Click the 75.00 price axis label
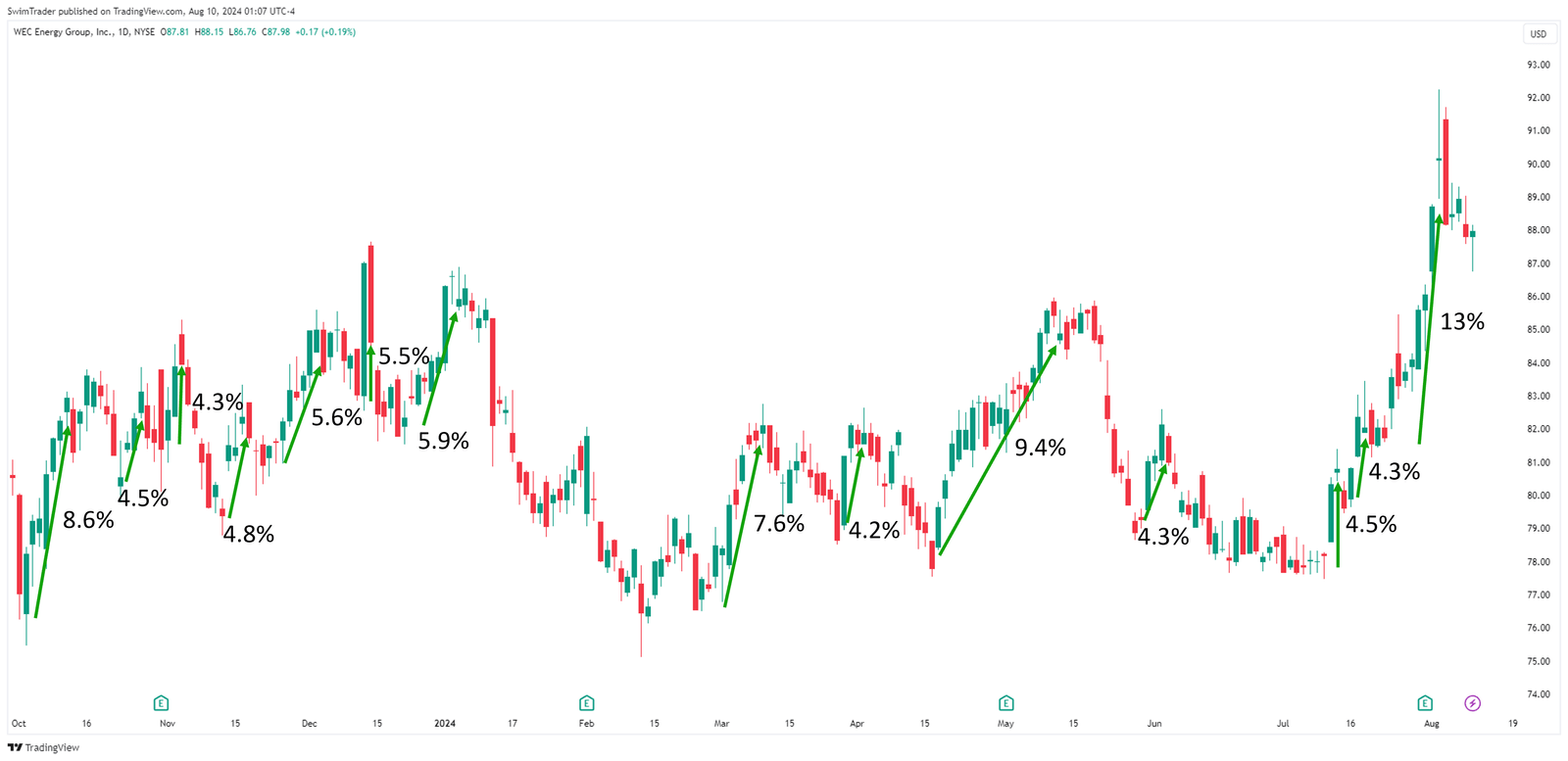 point(1539,661)
